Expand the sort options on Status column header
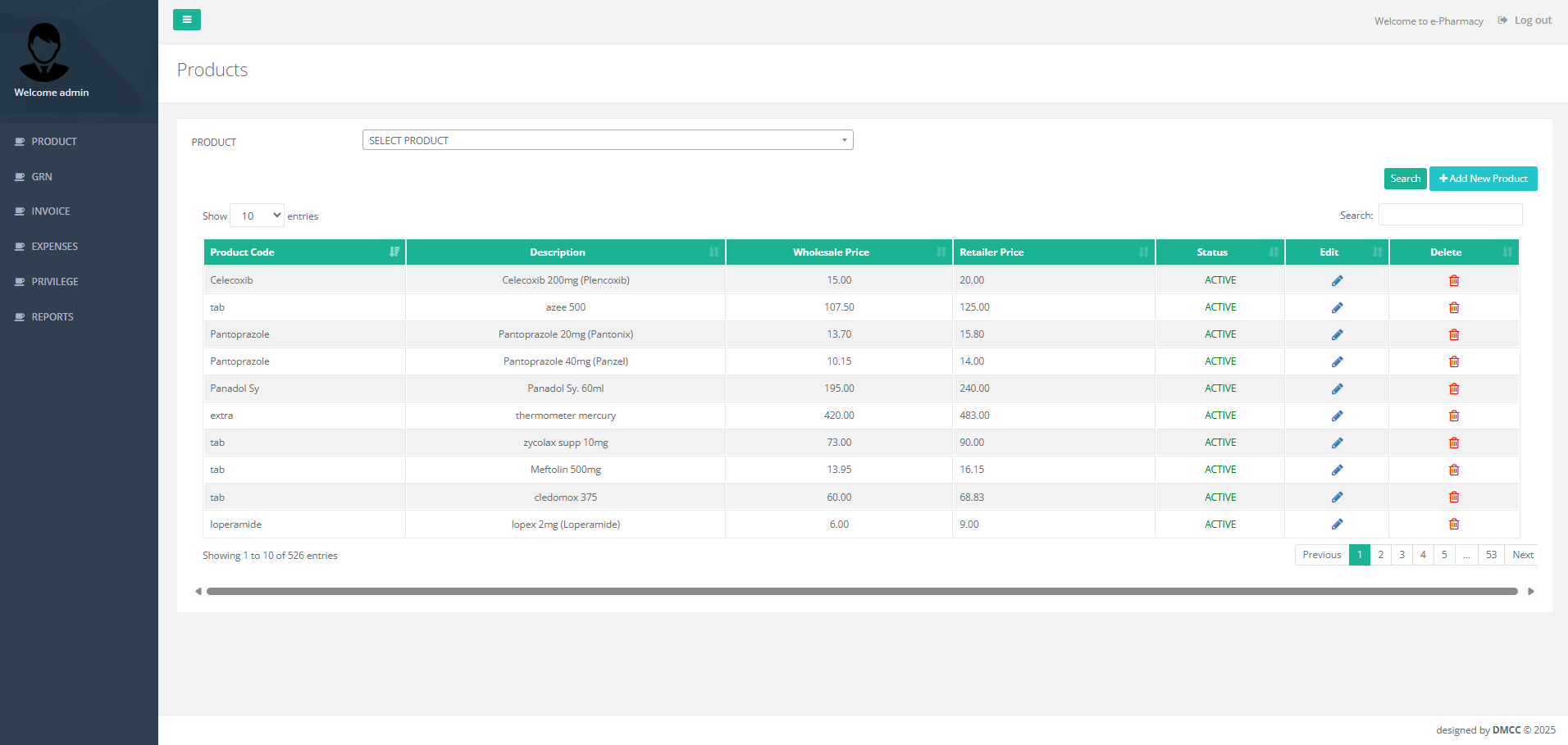 1274,252
